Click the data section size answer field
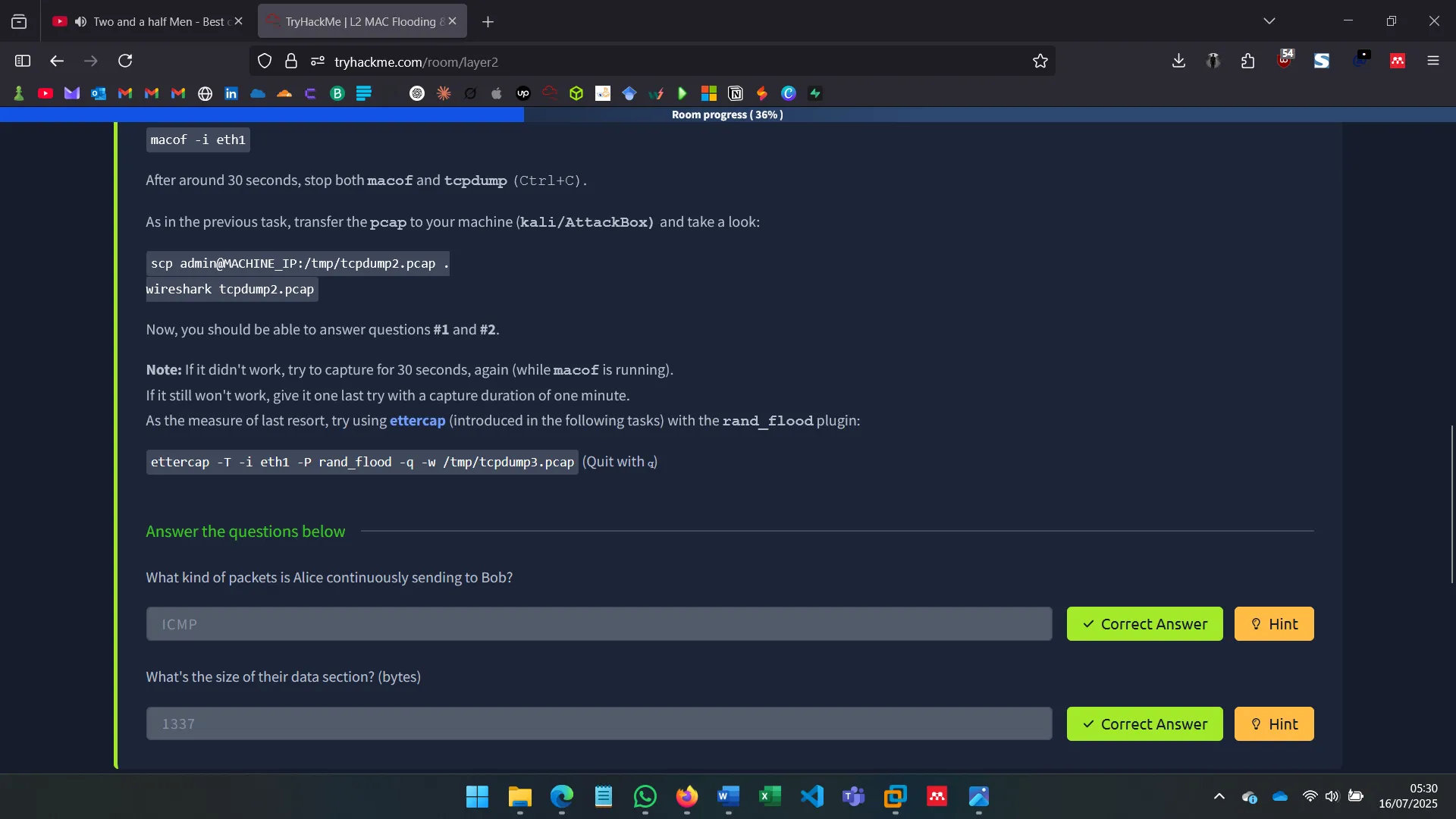This screenshot has width=1456, height=819. pos(598,723)
